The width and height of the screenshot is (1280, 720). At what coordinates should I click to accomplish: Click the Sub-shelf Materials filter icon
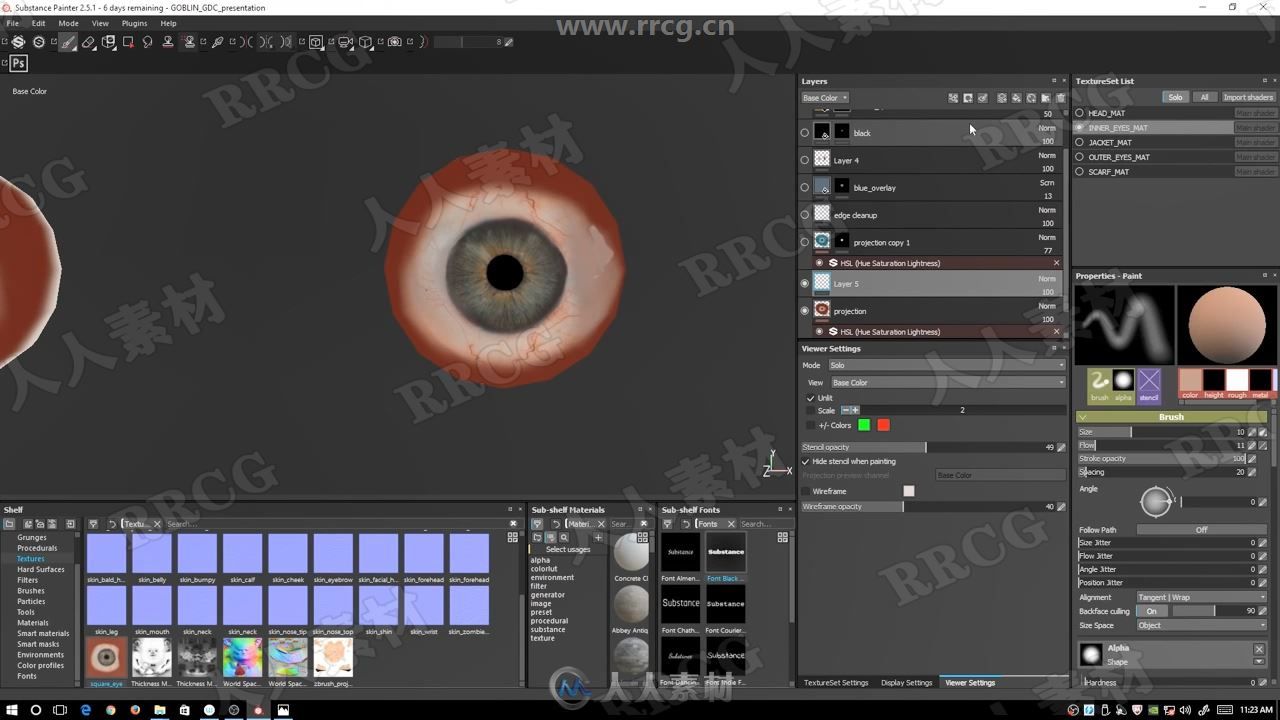(x=537, y=524)
